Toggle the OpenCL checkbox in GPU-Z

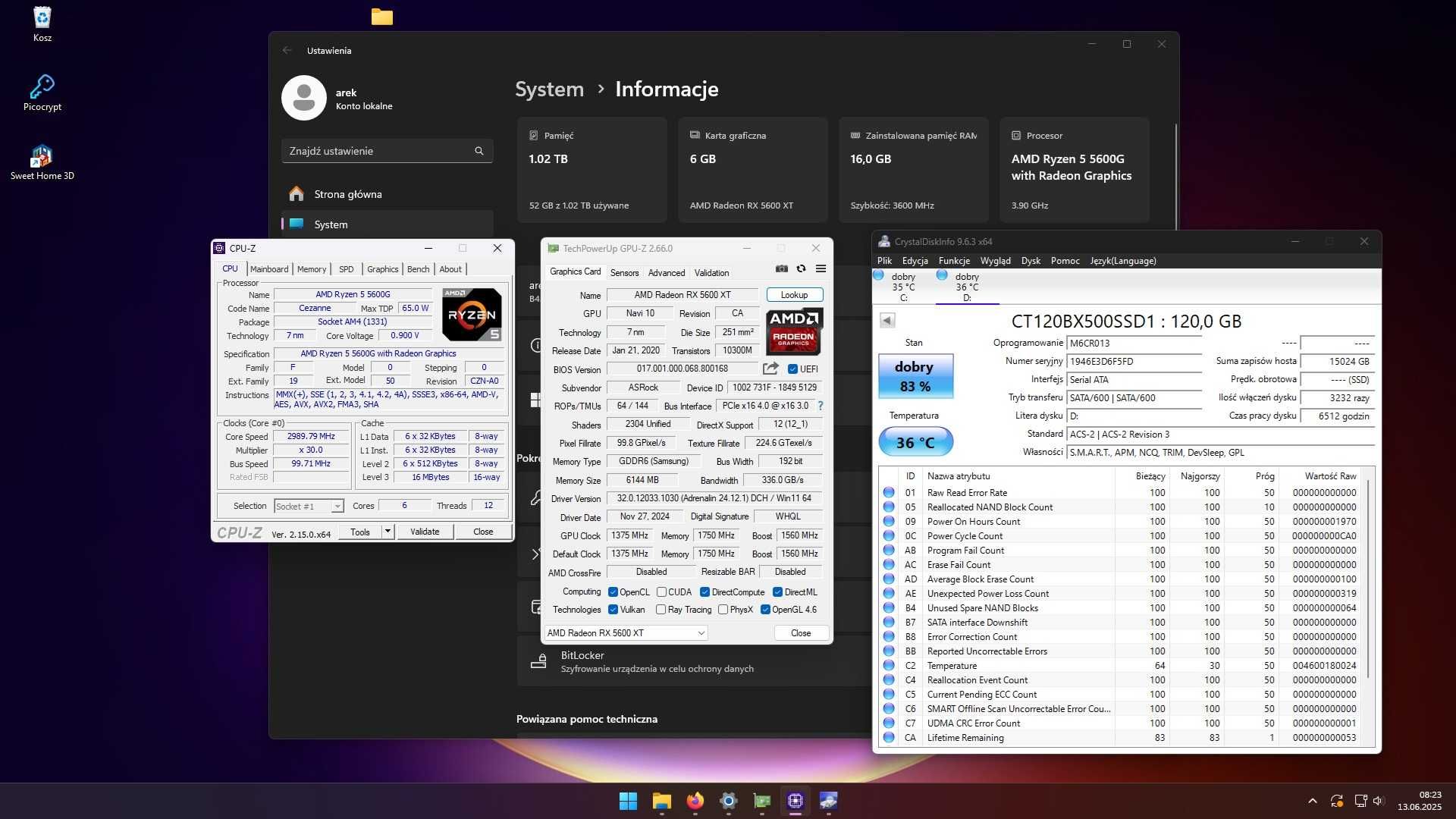click(x=613, y=592)
